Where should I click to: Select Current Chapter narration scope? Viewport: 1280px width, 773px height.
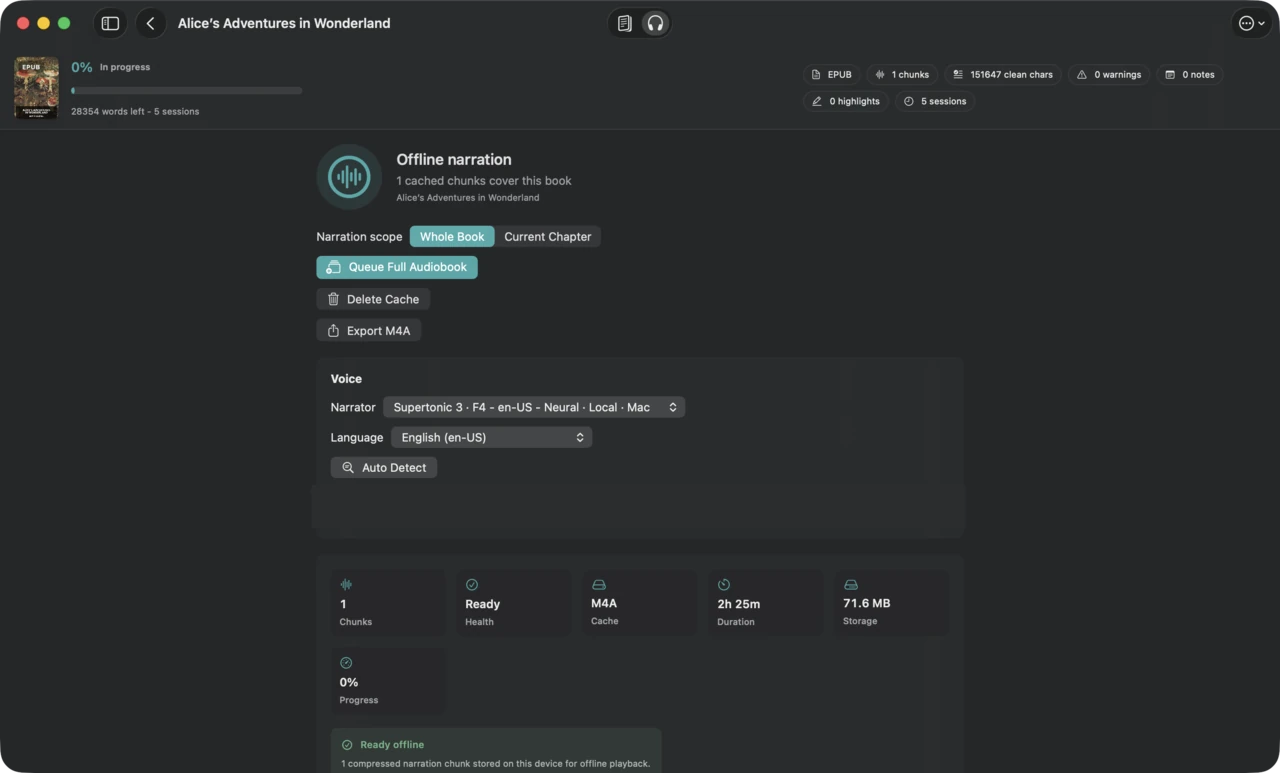[547, 237]
